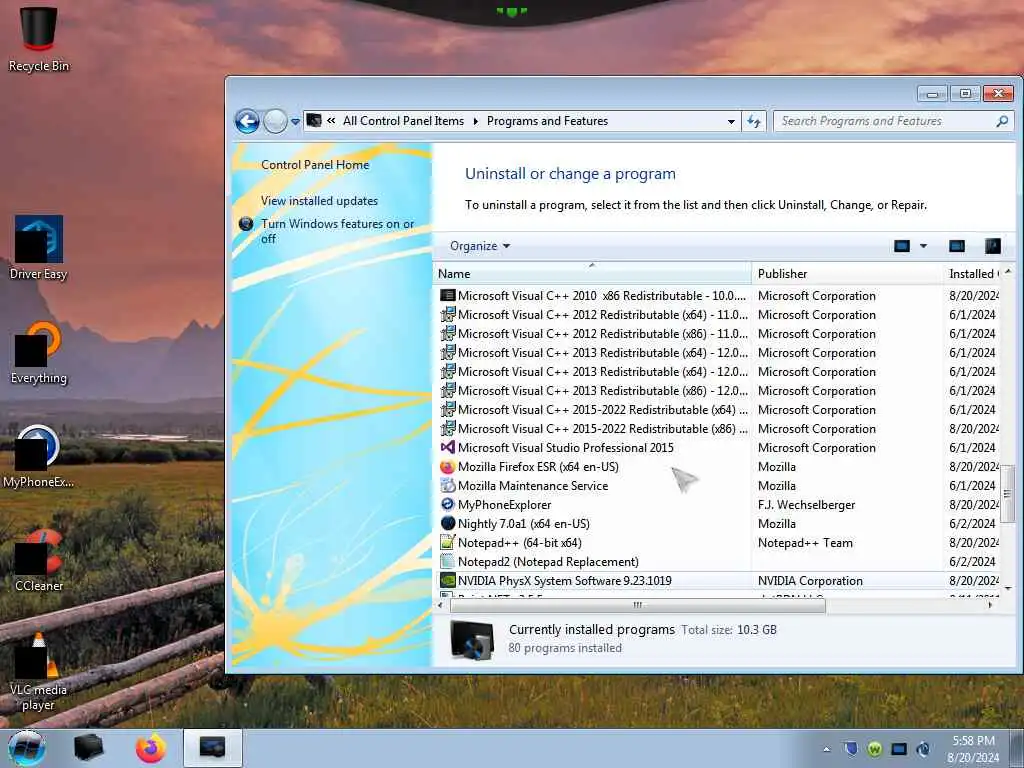This screenshot has height=768, width=1024.
Task: Click Programs and Features breadcrumb
Action: [547, 121]
